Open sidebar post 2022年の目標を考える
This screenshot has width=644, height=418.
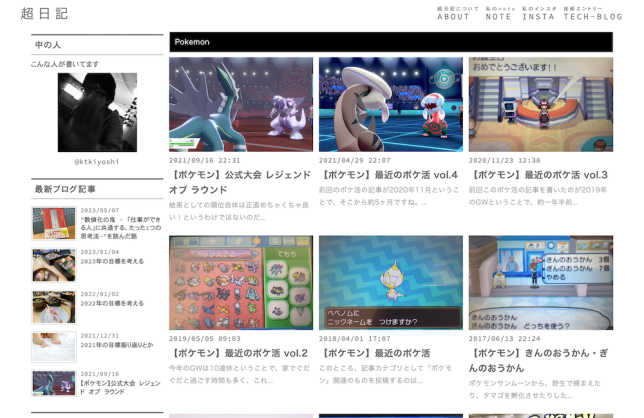tap(112, 303)
